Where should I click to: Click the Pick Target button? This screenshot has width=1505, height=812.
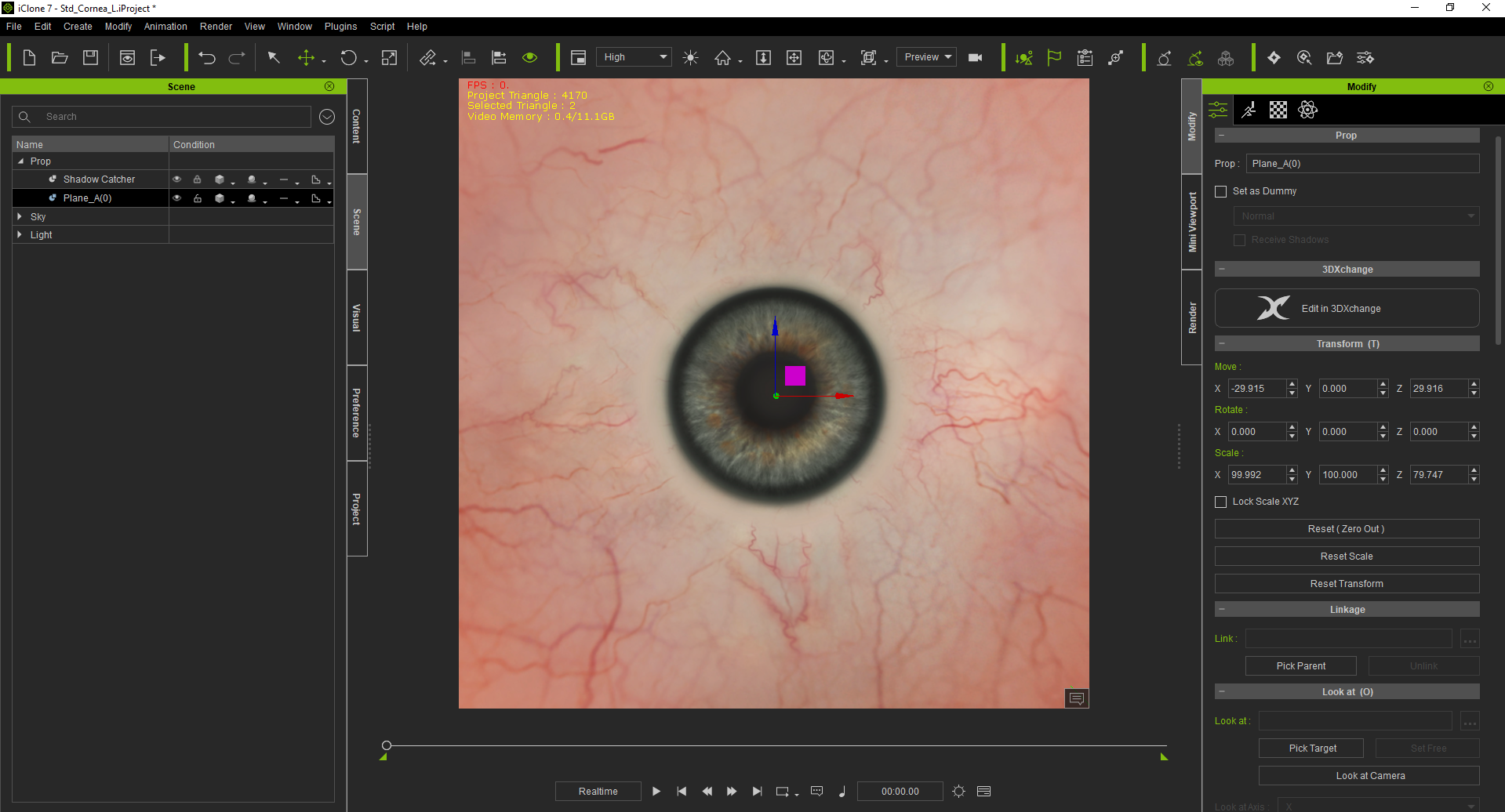click(1312, 749)
